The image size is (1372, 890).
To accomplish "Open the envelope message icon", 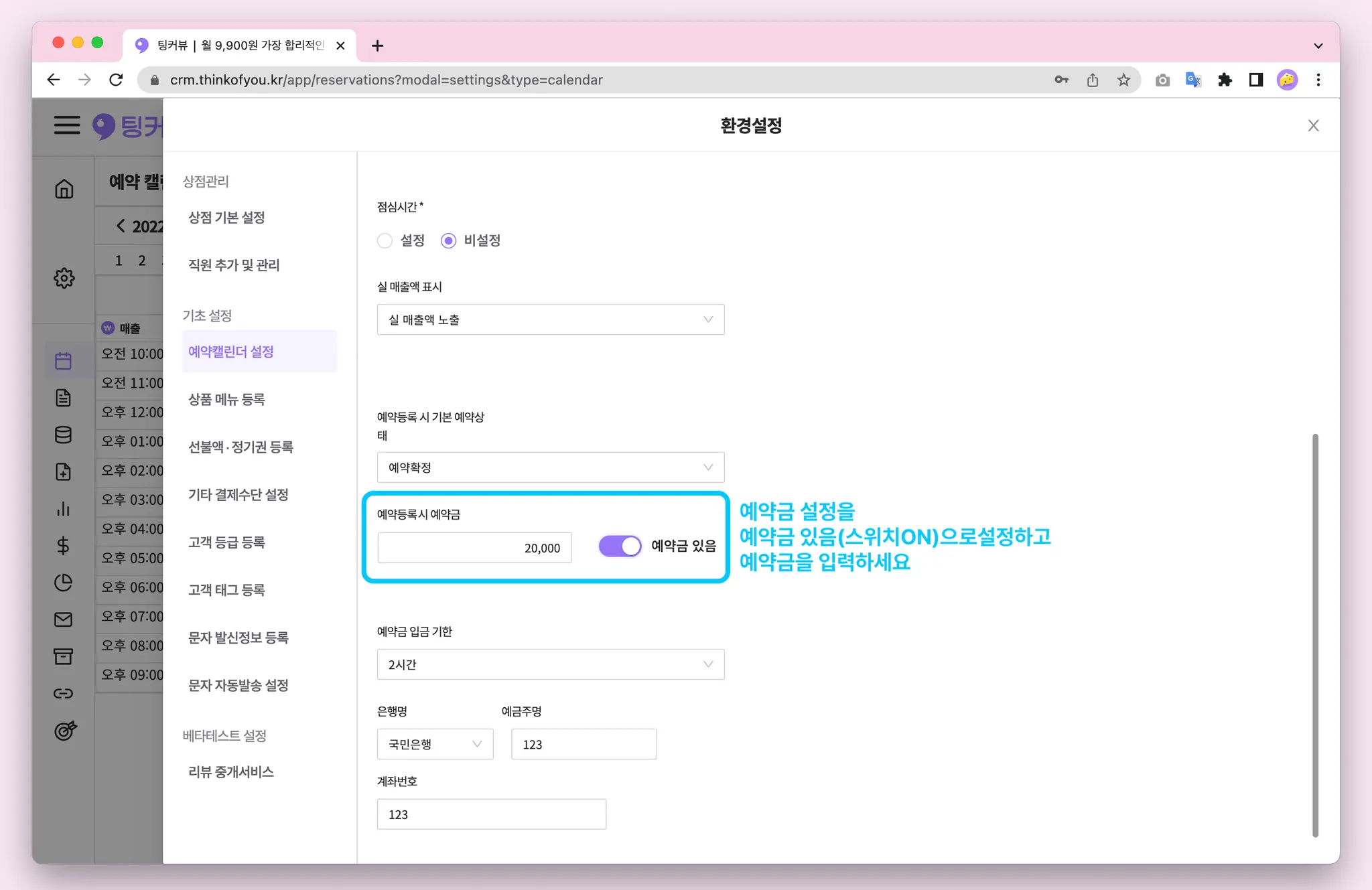I will click(x=64, y=619).
